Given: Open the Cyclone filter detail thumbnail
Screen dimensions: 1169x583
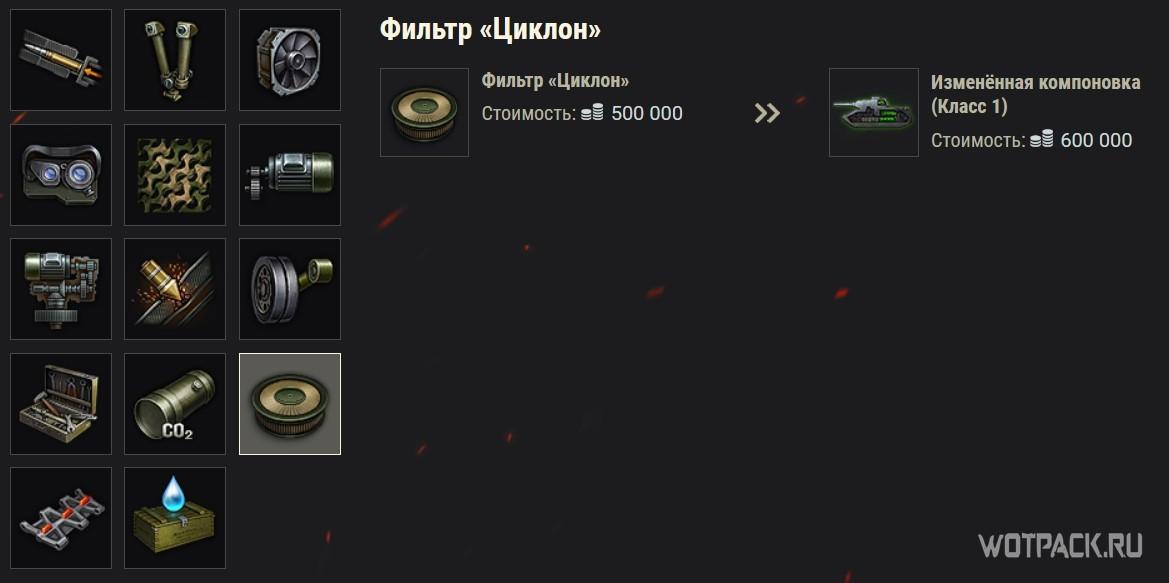Looking at the screenshot, I should point(424,113).
